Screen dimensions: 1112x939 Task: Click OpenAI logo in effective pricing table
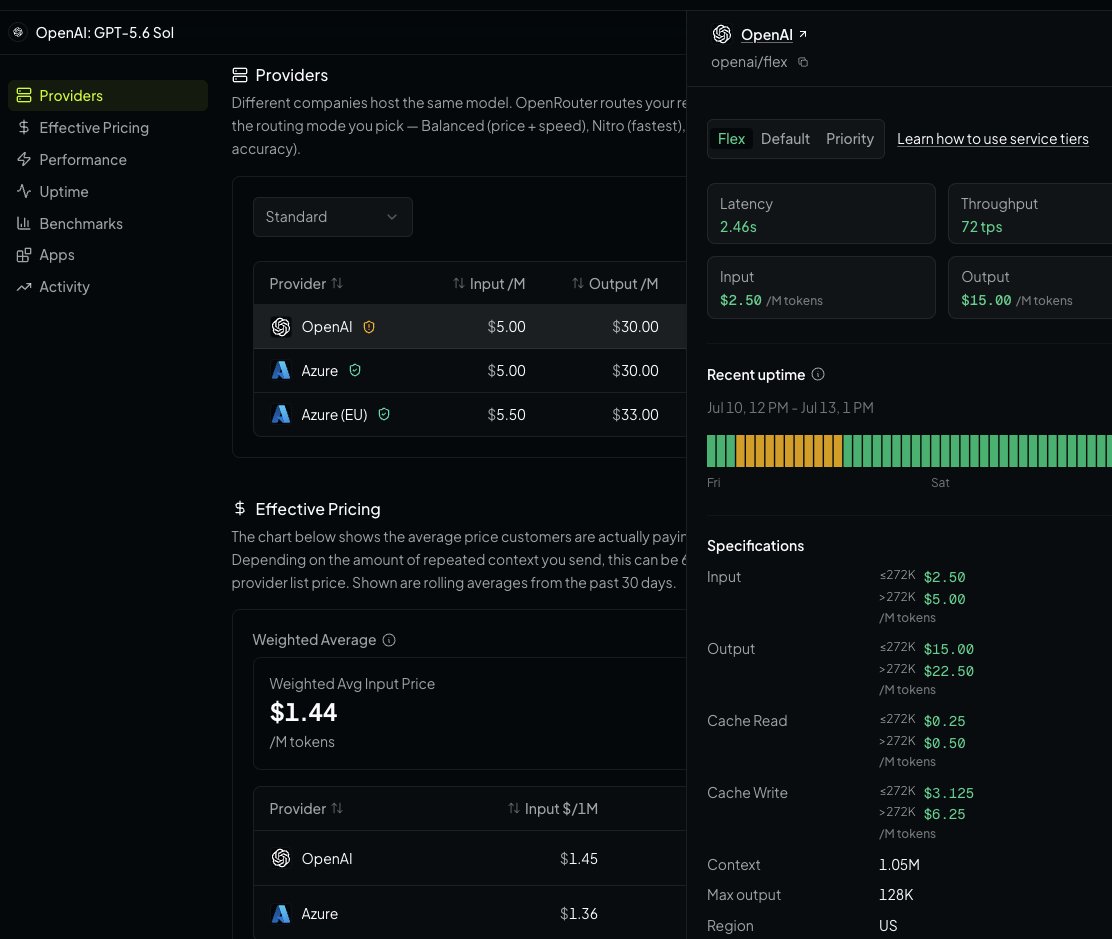281,858
